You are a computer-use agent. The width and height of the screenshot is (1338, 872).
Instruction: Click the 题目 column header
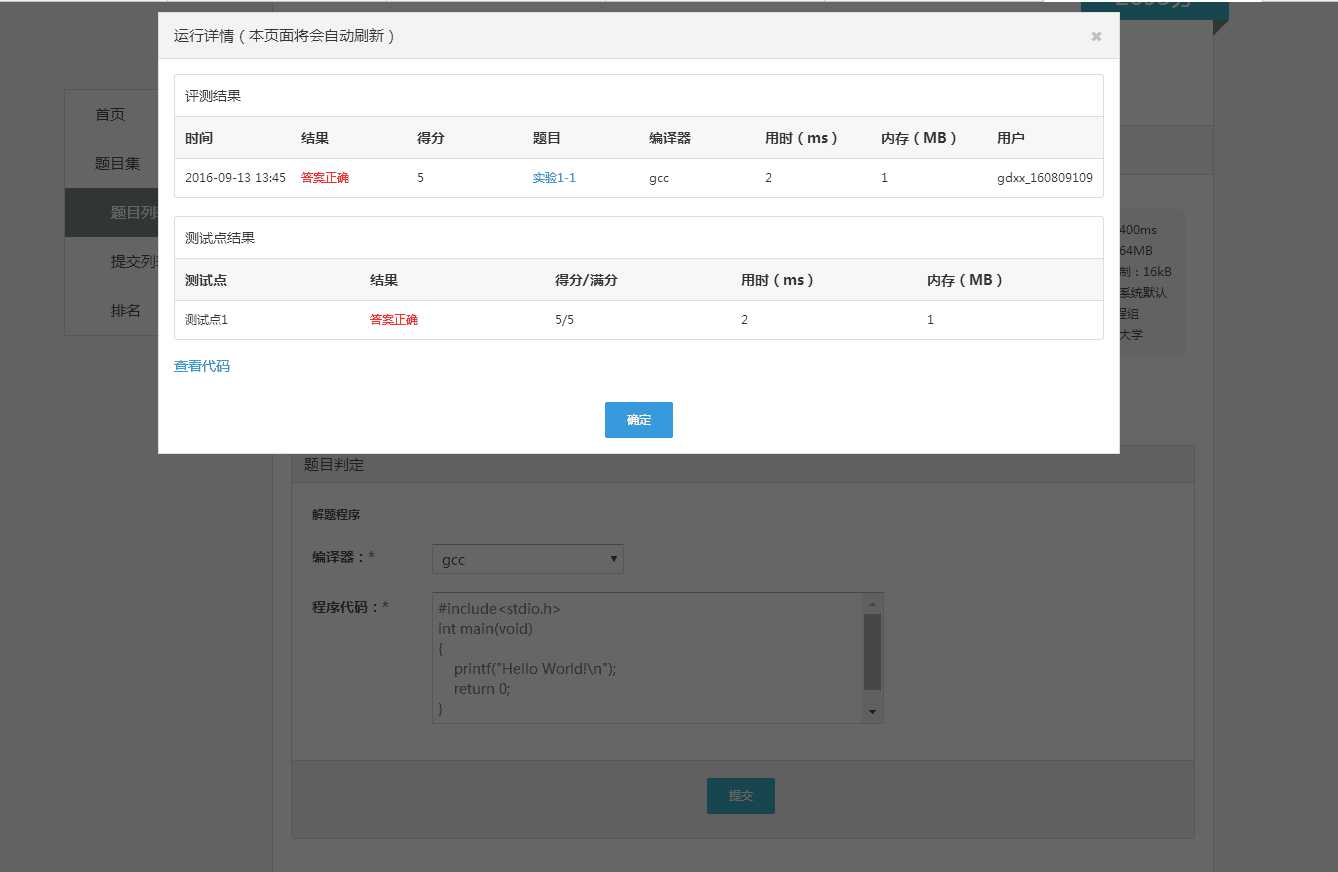(547, 138)
